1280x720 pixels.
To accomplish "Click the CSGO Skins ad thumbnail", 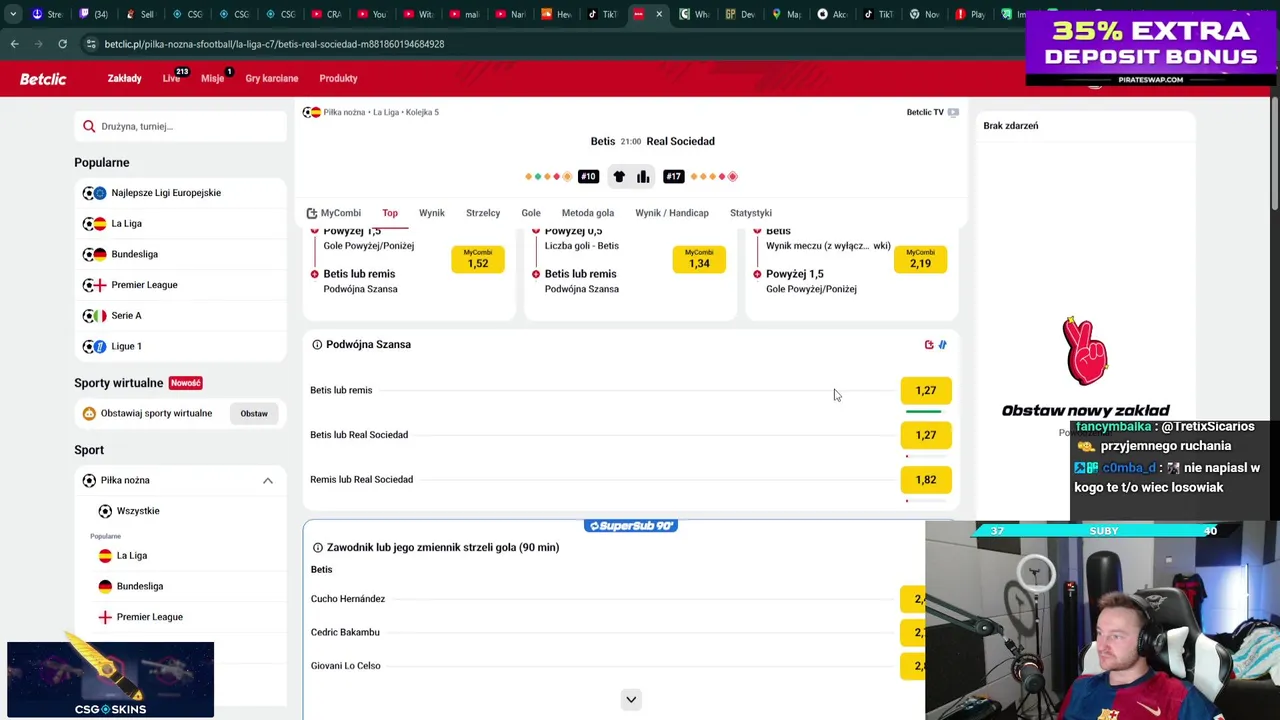I will pos(110,680).
